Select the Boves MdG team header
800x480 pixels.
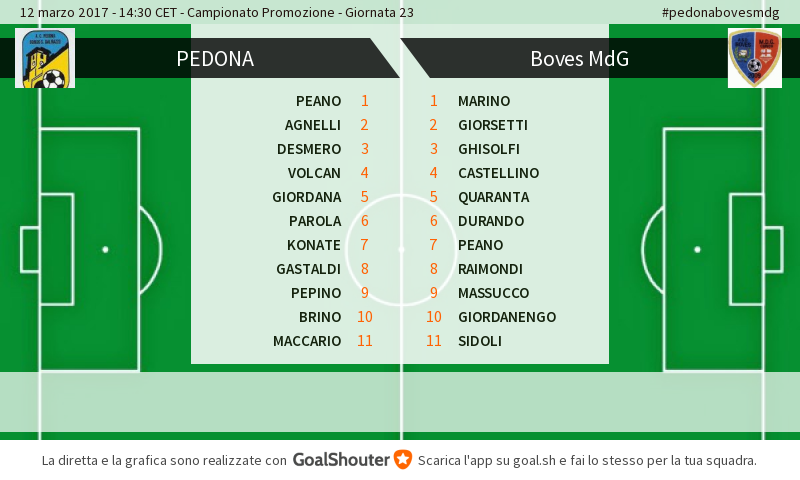click(580, 59)
